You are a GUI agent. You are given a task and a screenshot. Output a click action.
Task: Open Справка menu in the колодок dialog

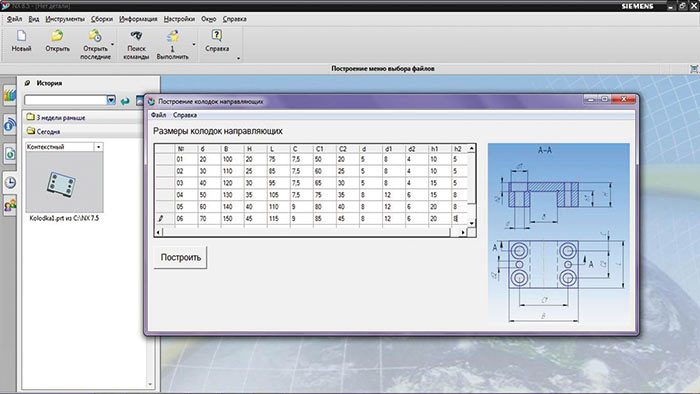185,115
